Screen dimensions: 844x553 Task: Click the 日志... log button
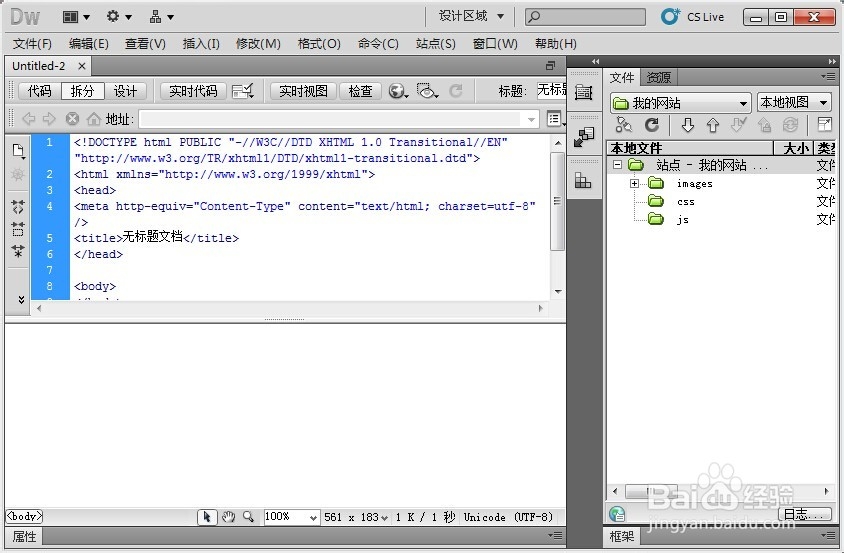805,514
